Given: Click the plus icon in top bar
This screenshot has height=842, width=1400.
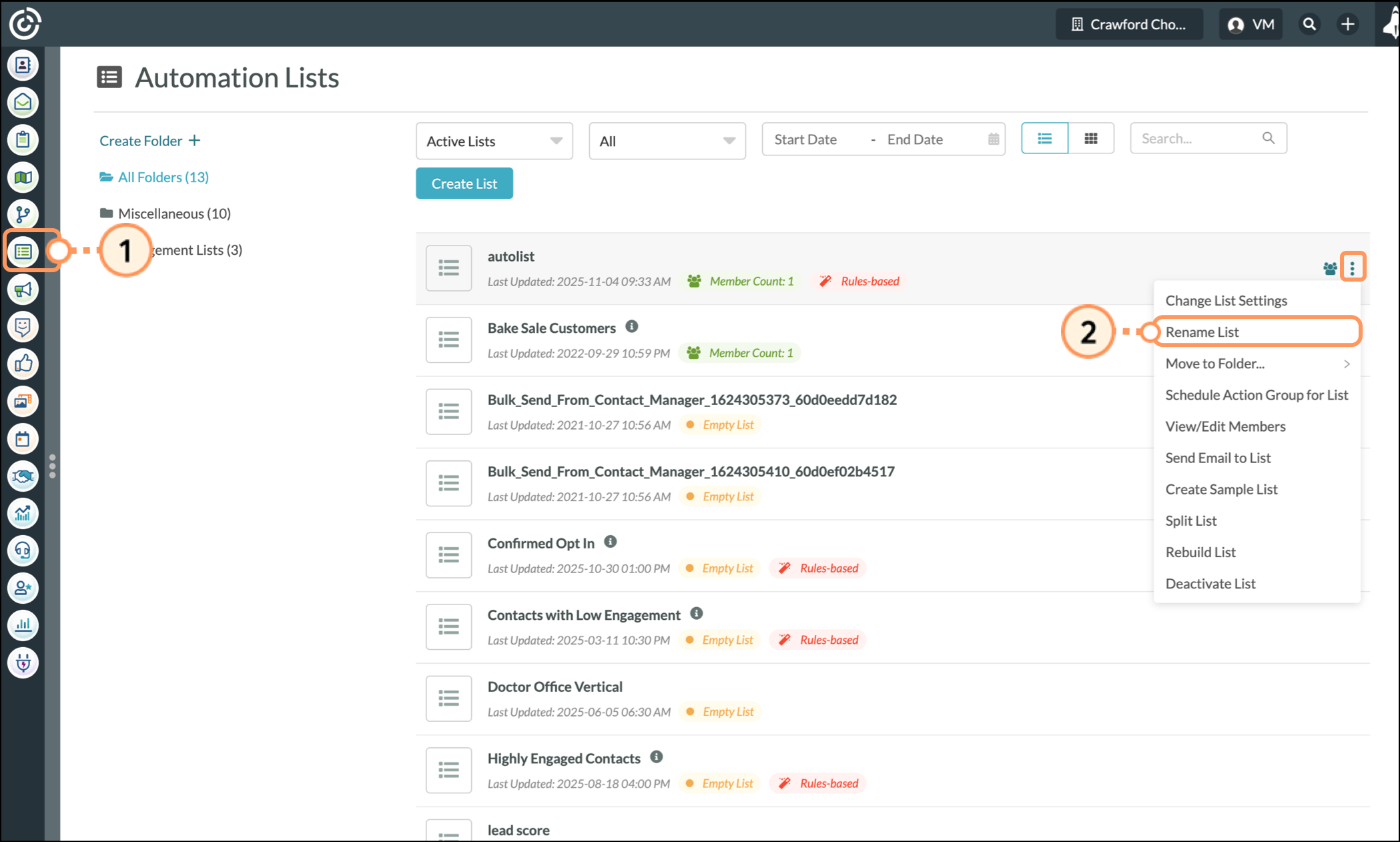Looking at the screenshot, I should click(x=1347, y=25).
